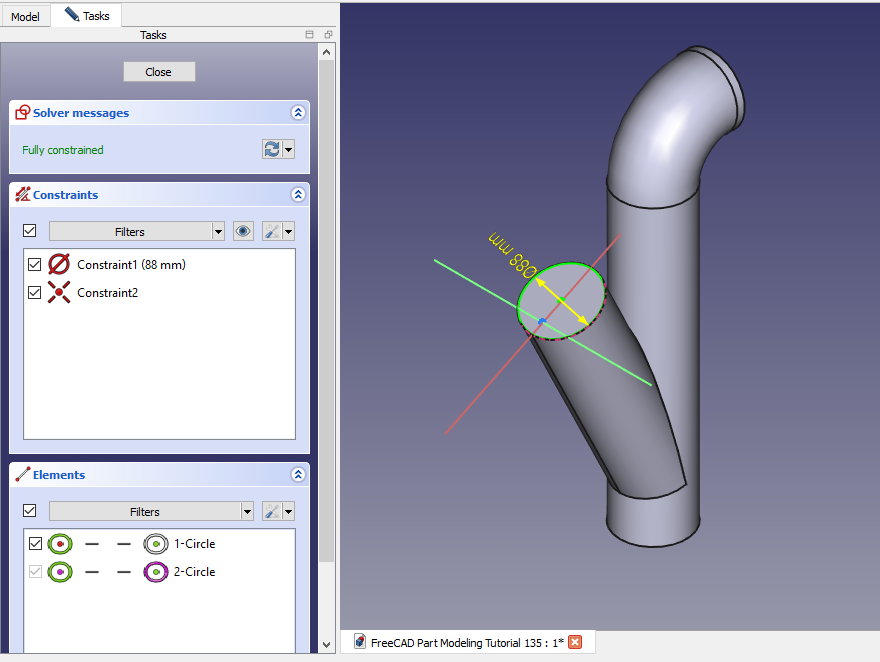Click the solver refresh/update icon

[x=271, y=149]
